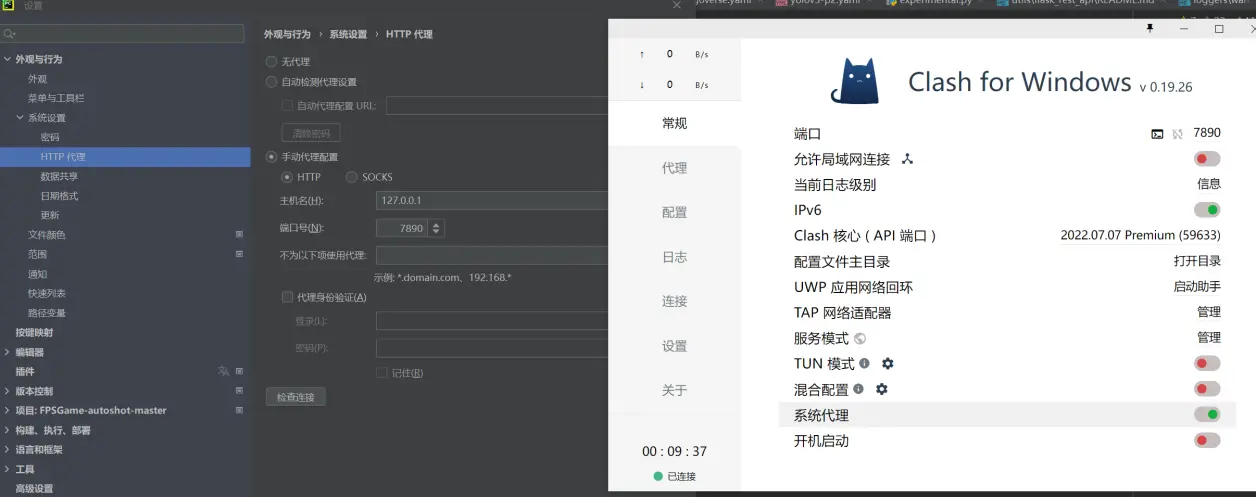This screenshot has height=497, width=1256.
Task: Expand the 编辑器 tree node
Action: (7, 352)
